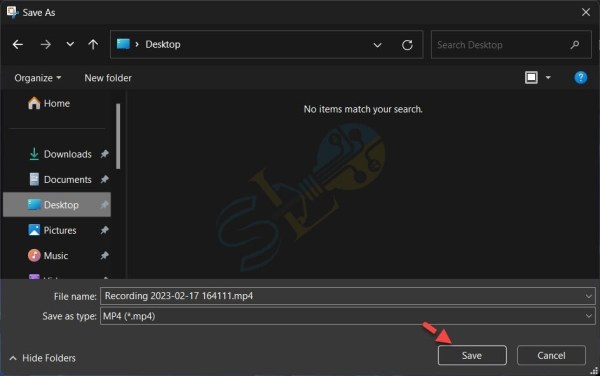Image resolution: width=600 pixels, height=376 pixels.
Task: Open recent locations chevron
Action: point(70,44)
